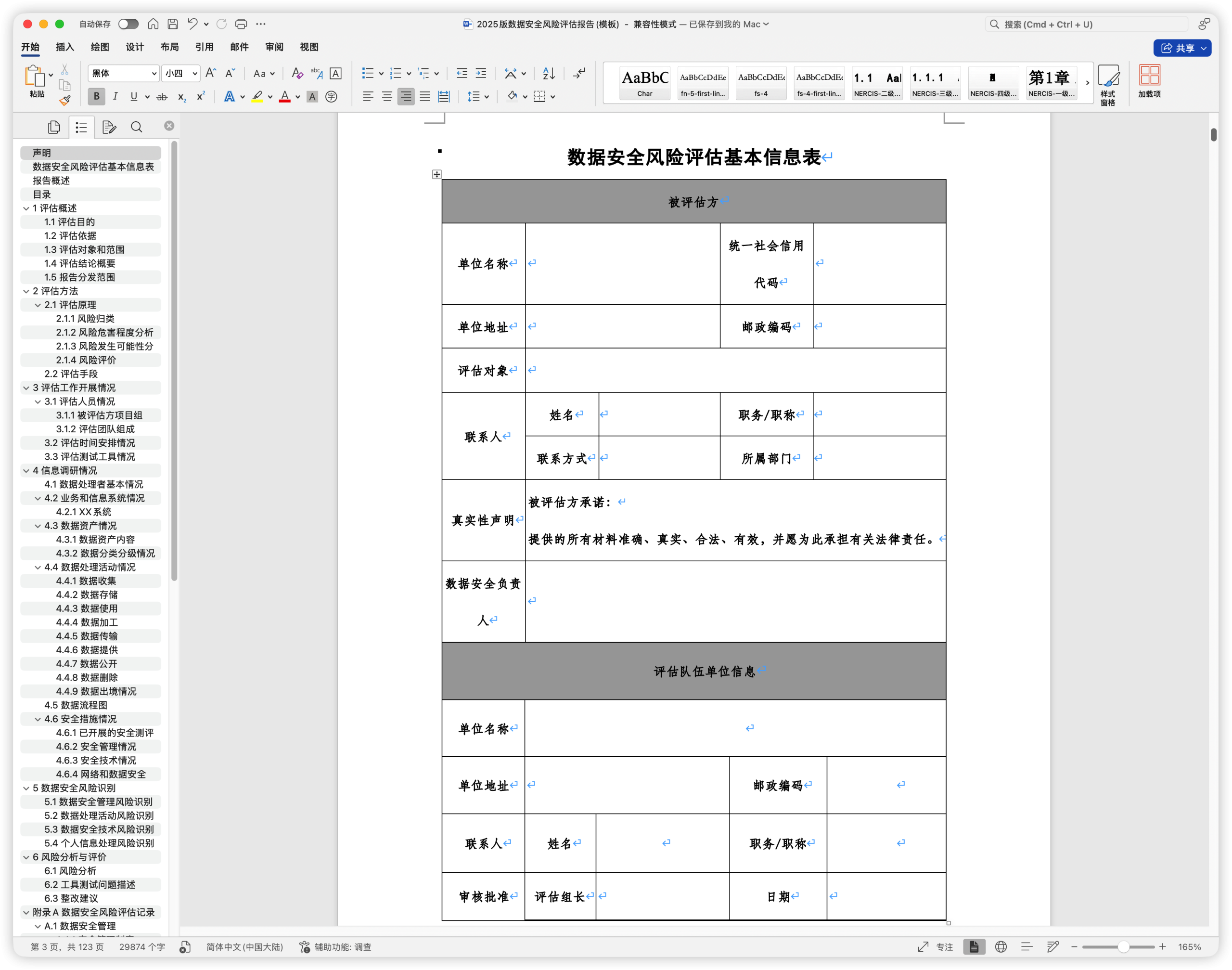Open the Styles Pane
The image size is (1232, 970).
tap(1108, 85)
